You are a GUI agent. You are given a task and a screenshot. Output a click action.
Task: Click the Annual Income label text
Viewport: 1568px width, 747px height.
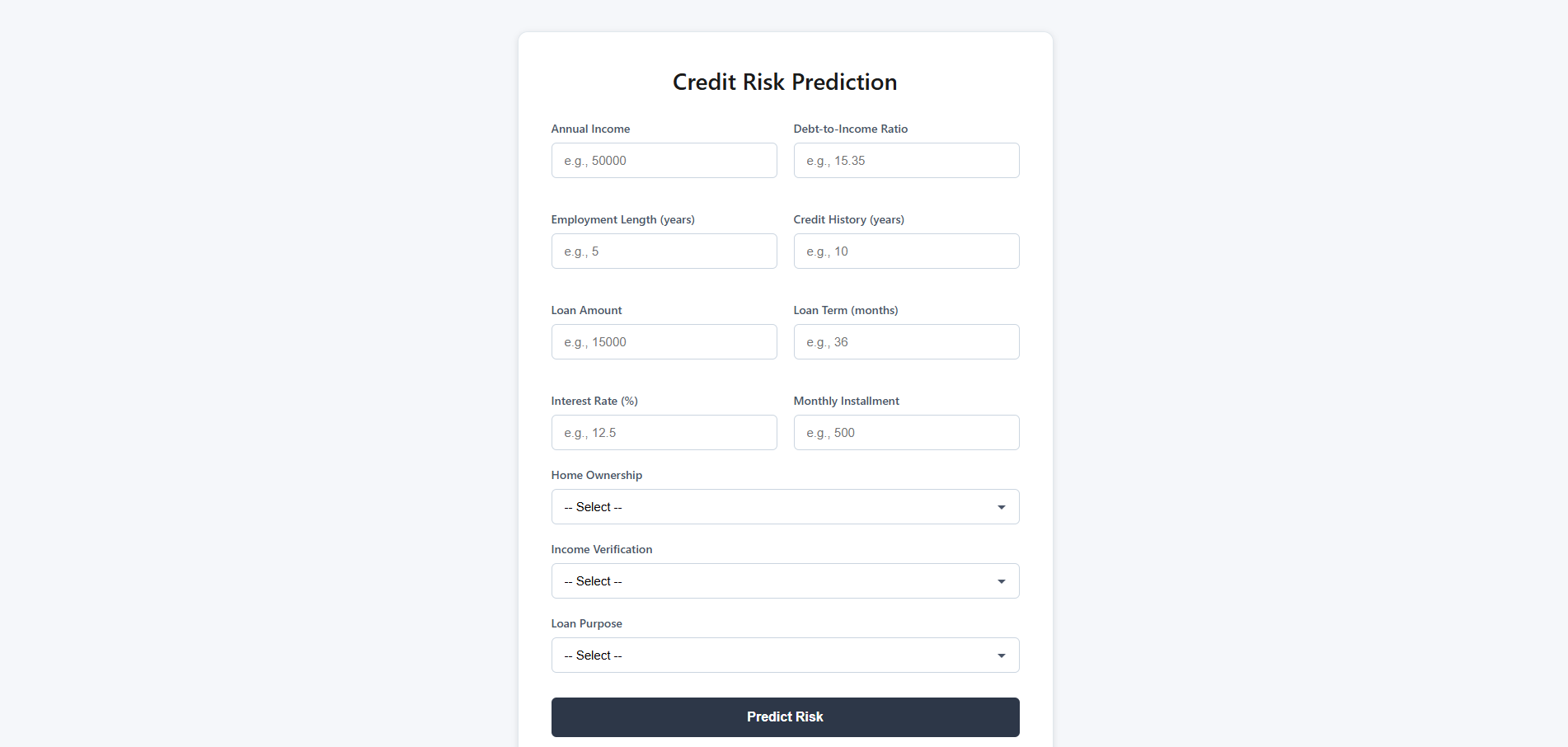point(590,129)
